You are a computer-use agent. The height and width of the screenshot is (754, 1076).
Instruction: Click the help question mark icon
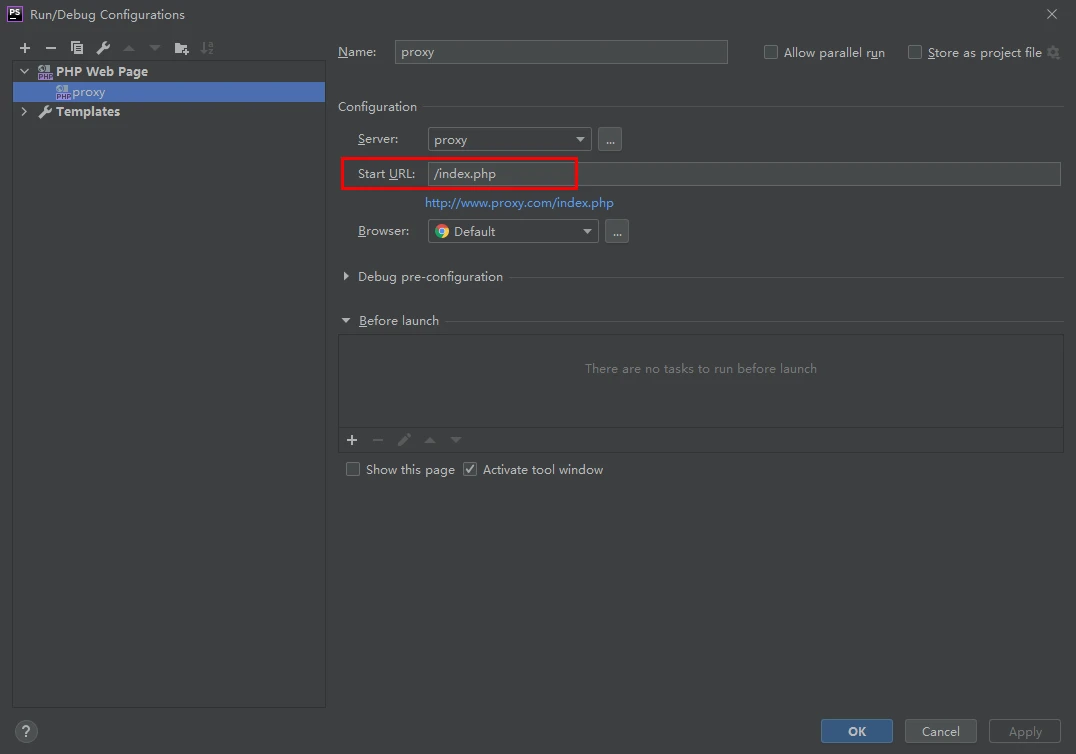tap(27, 731)
